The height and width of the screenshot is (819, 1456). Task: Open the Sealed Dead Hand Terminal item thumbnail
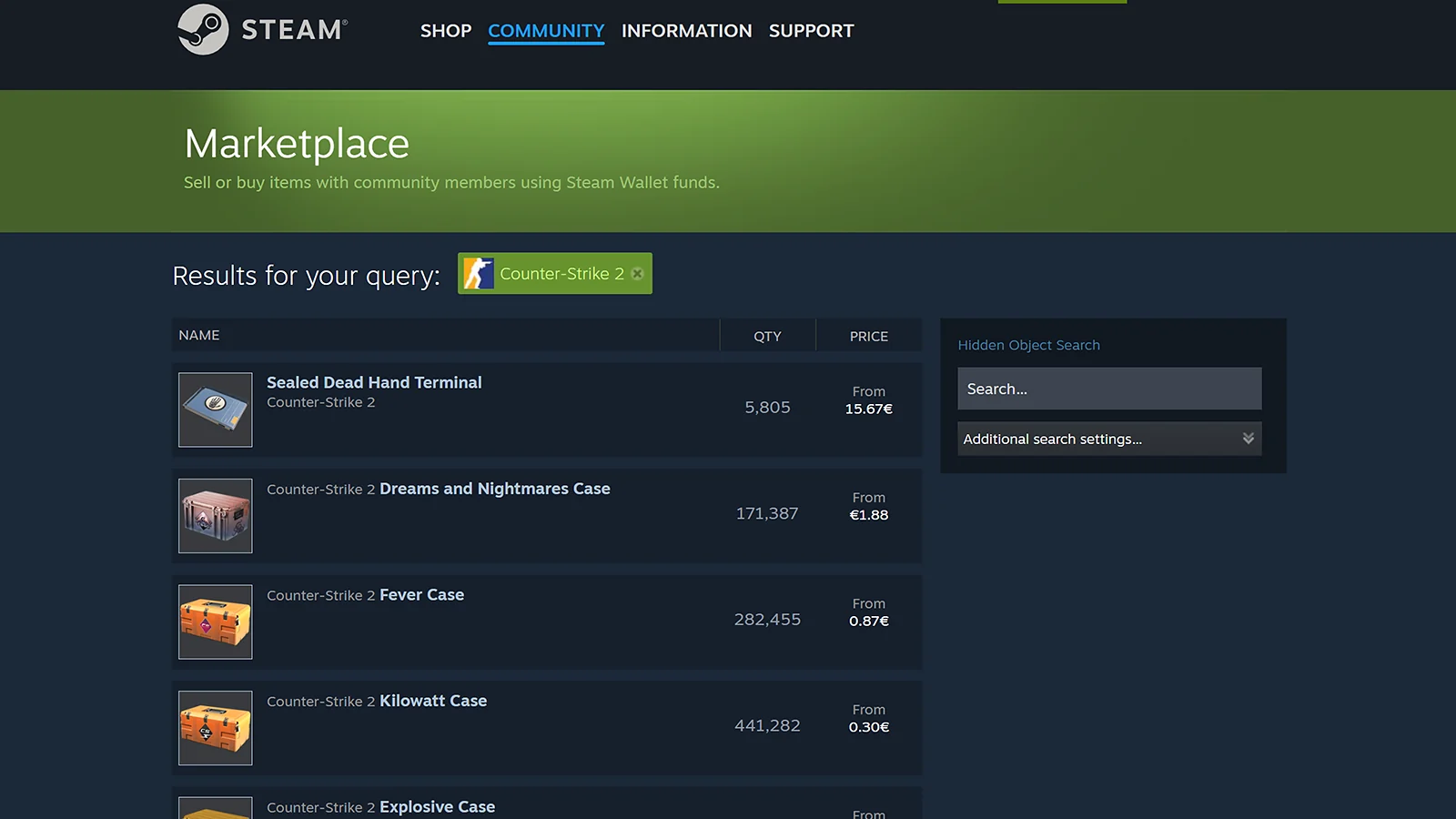(215, 409)
